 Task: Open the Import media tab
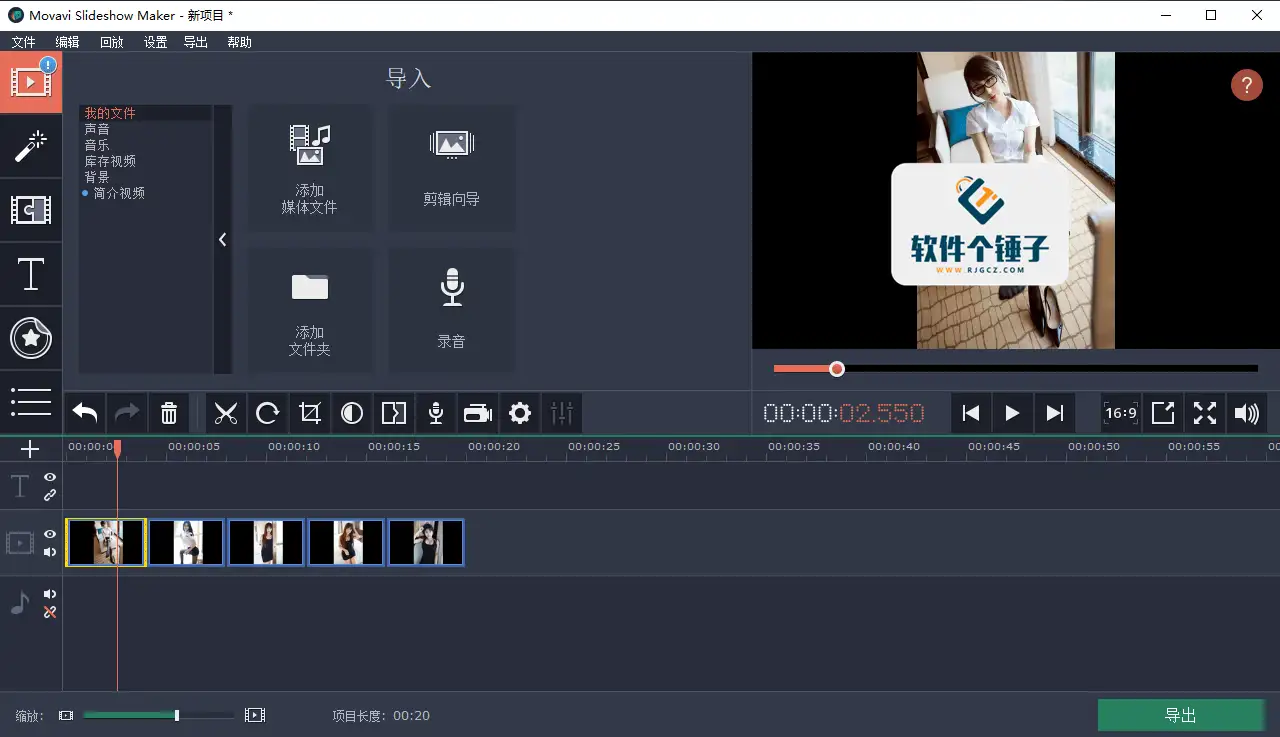tap(31, 82)
